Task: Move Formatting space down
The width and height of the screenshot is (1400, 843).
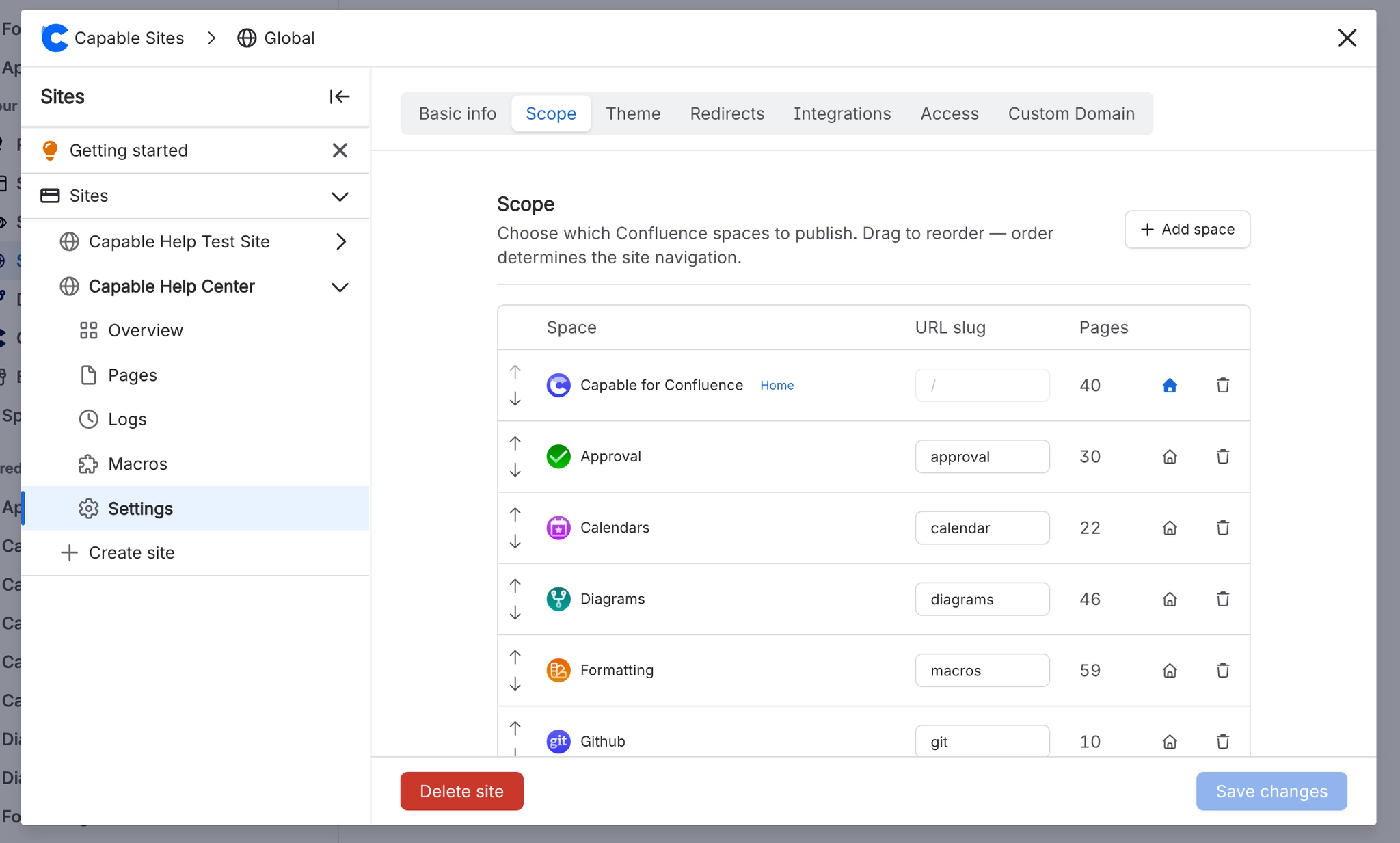Action: tap(515, 684)
